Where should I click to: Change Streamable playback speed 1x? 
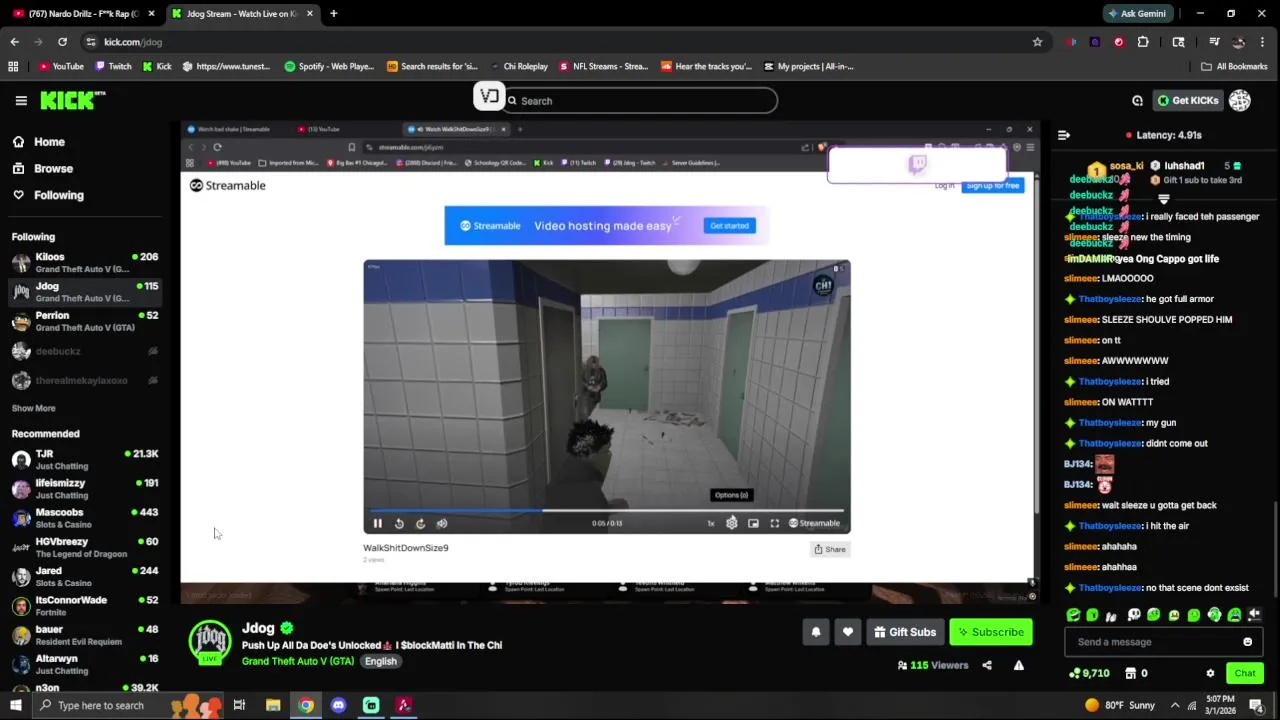(x=711, y=523)
